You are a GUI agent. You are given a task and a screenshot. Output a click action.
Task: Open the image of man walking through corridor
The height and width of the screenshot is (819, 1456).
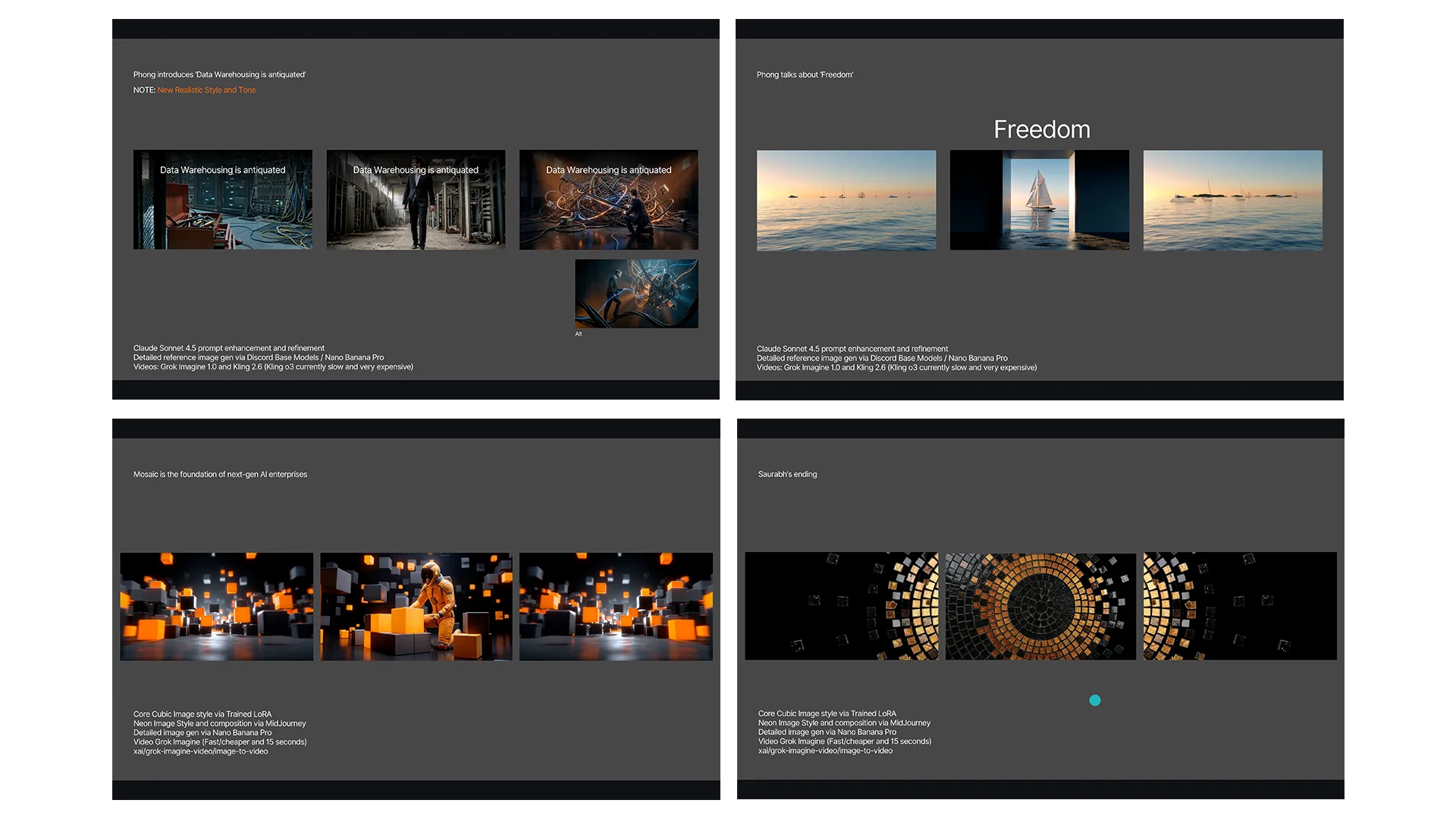(x=416, y=199)
